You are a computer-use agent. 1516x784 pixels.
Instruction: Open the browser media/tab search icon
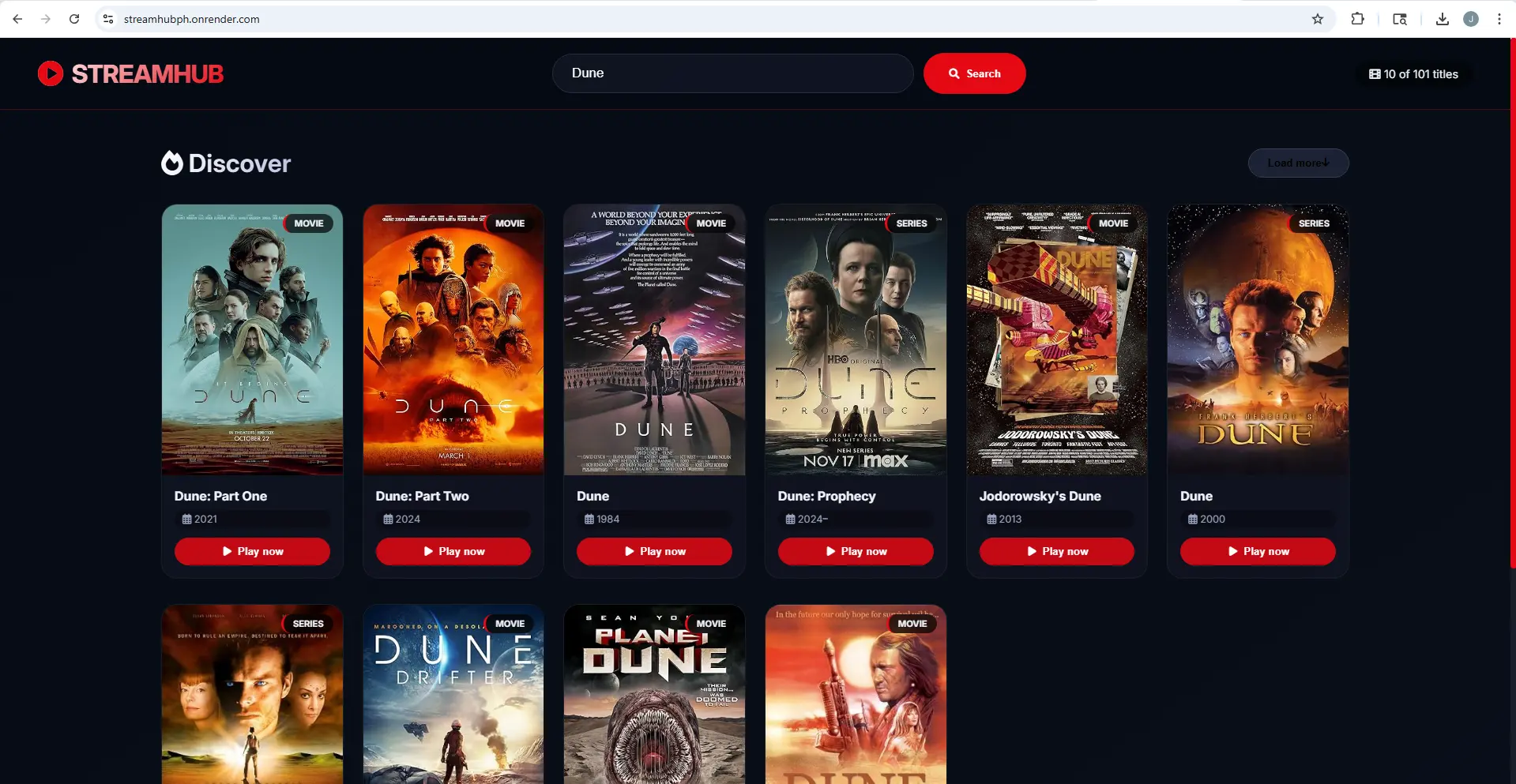pyautogui.click(x=1400, y=19)
